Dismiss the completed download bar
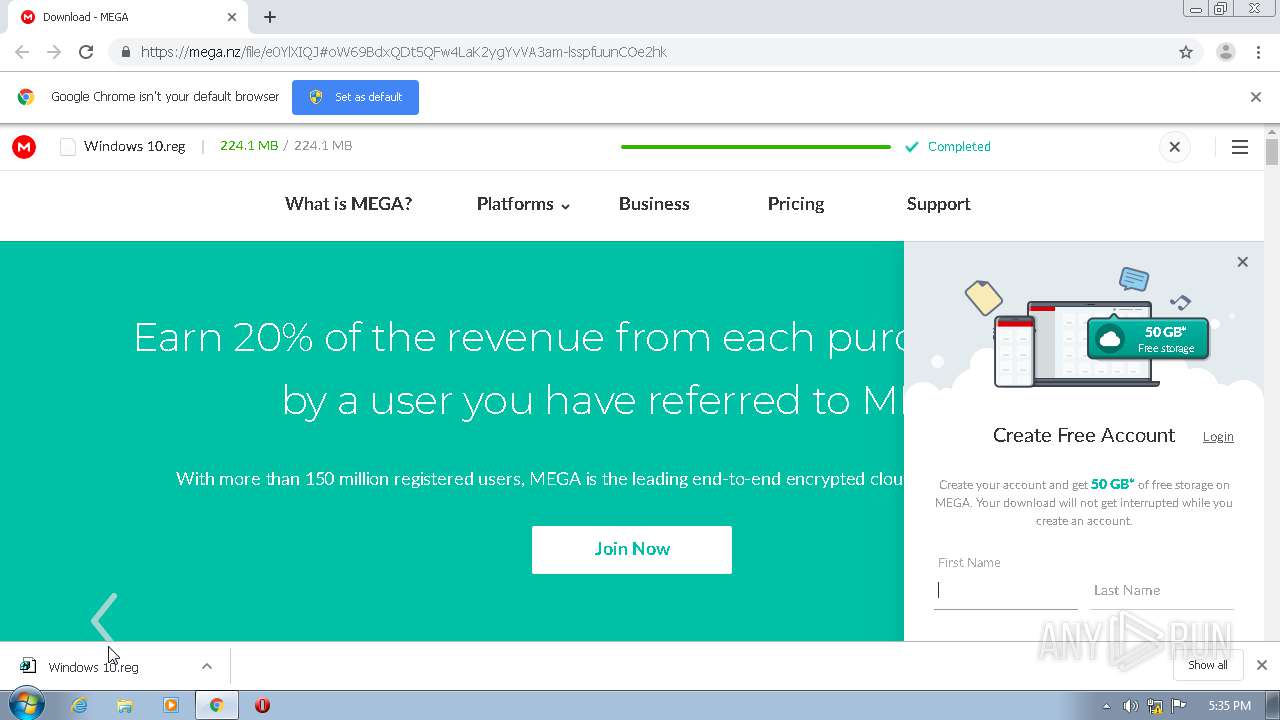Screen dimensions: 1280x720 (1175, 147)
